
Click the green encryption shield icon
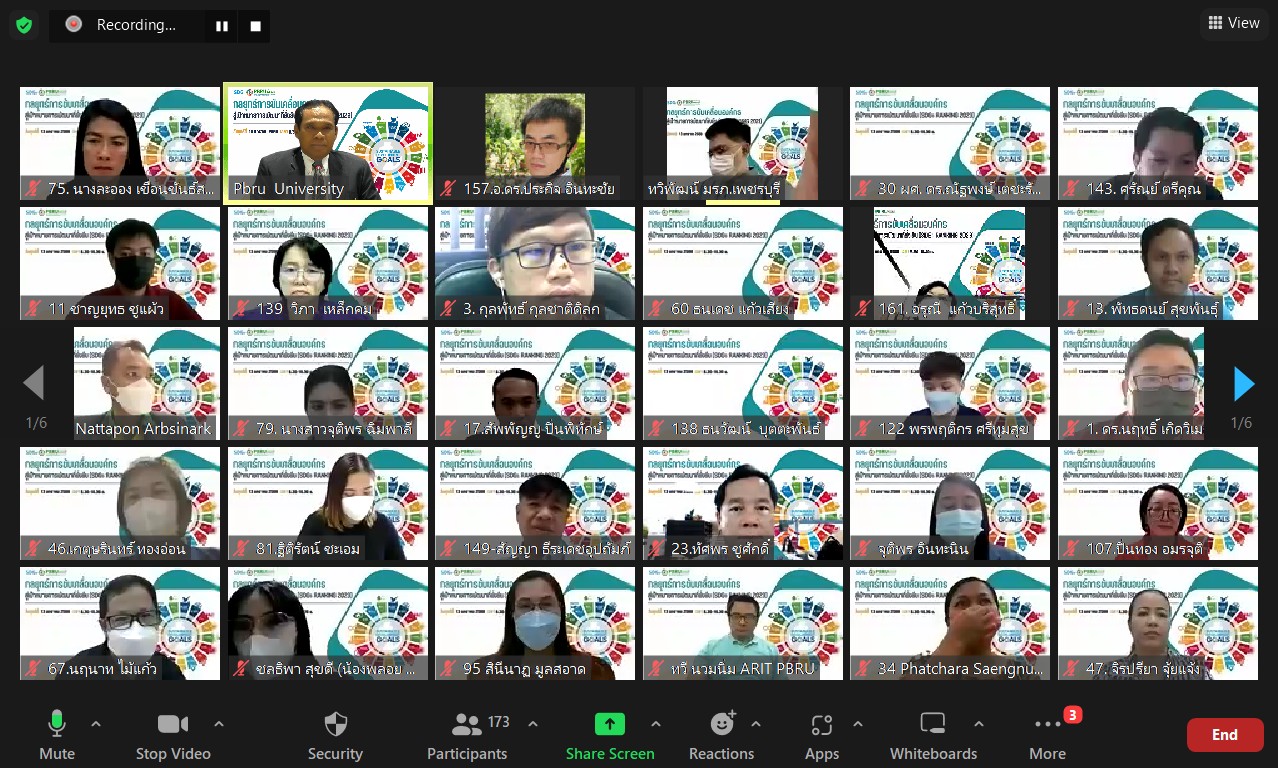click(x=24, y=25)
